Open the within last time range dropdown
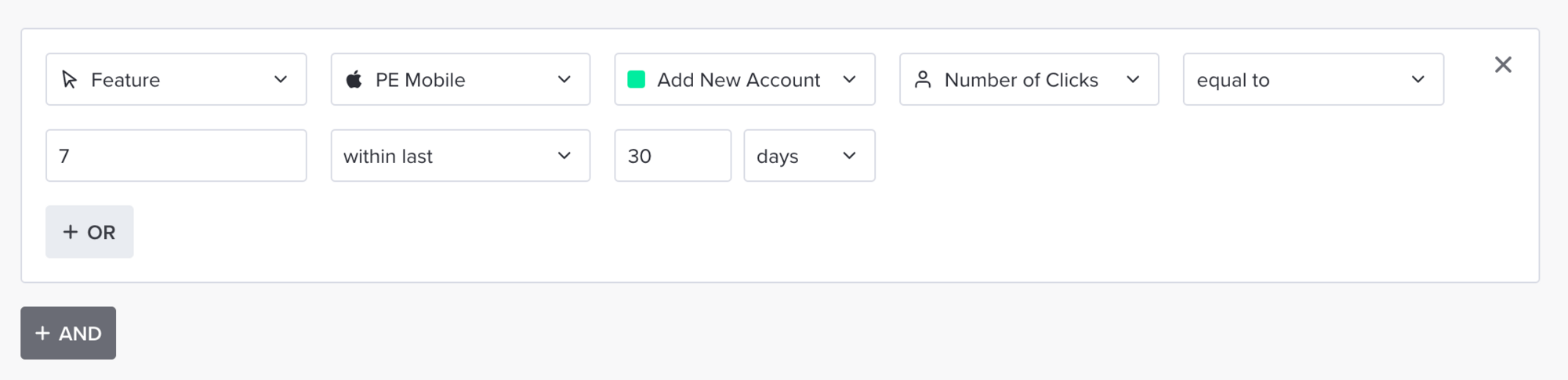1568x380 pixels. pyautogui.click(x=460, y=155)
